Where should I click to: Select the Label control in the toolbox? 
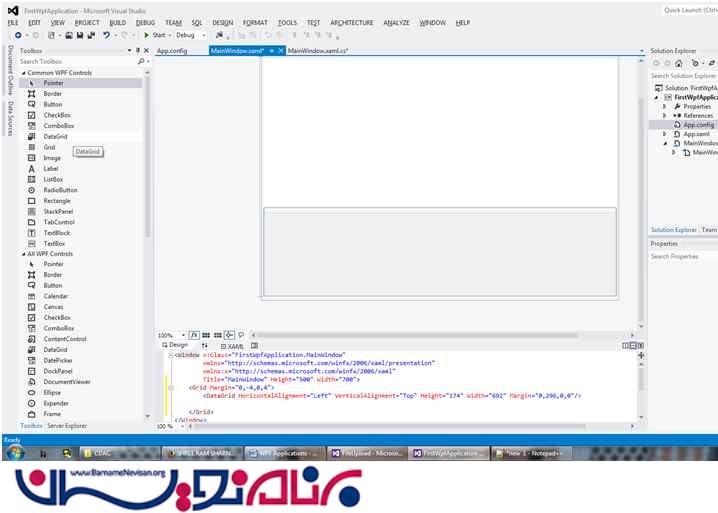[51, 168]
